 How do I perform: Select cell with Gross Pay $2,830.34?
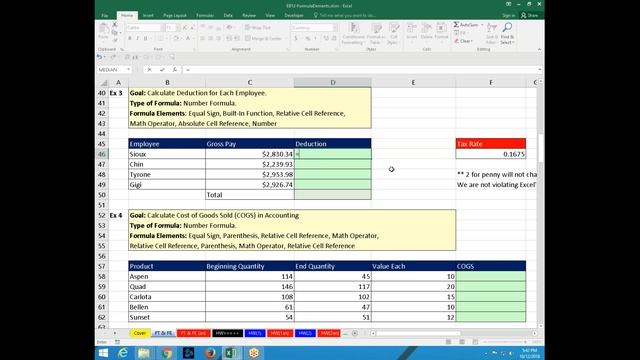click(250, 154)
